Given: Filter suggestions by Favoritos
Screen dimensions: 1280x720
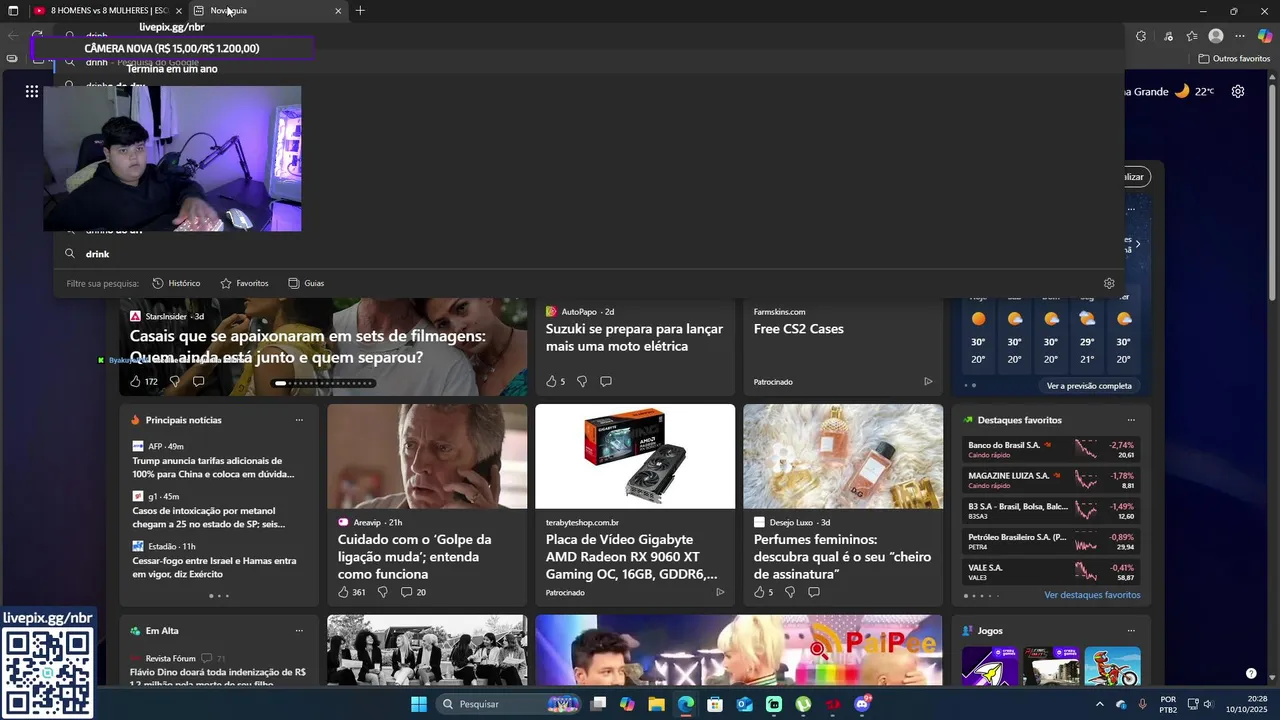Looking at the screenshot, I should tap(244, 283).
